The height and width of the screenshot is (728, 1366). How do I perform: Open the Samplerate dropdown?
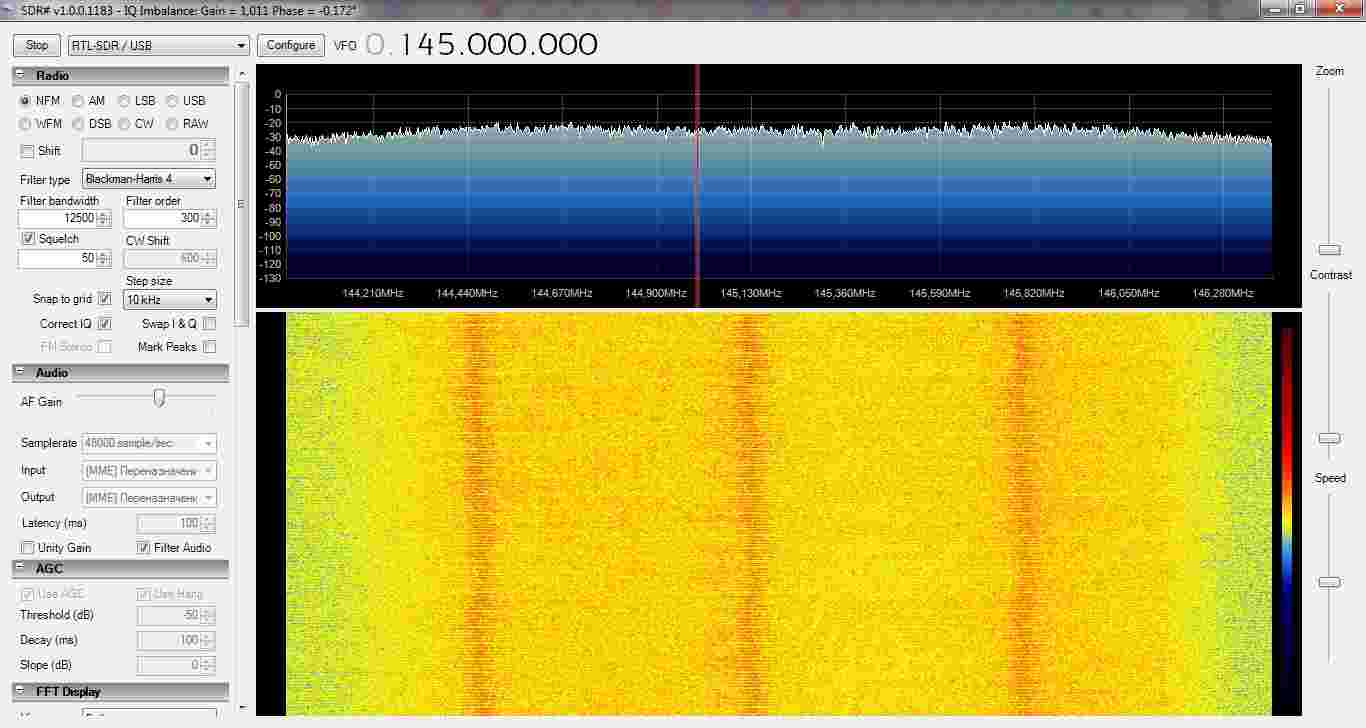[149, 443]
